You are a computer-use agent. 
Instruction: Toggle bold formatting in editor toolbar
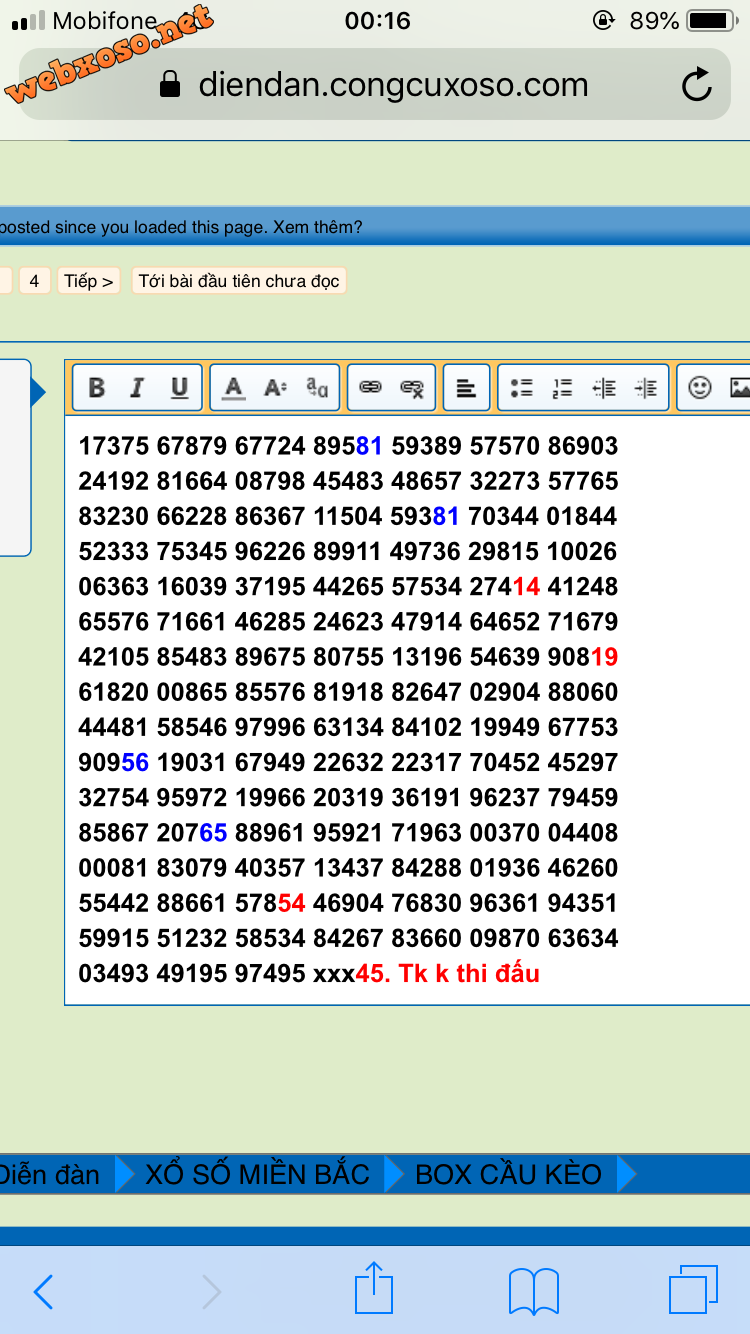pos(97,388)
